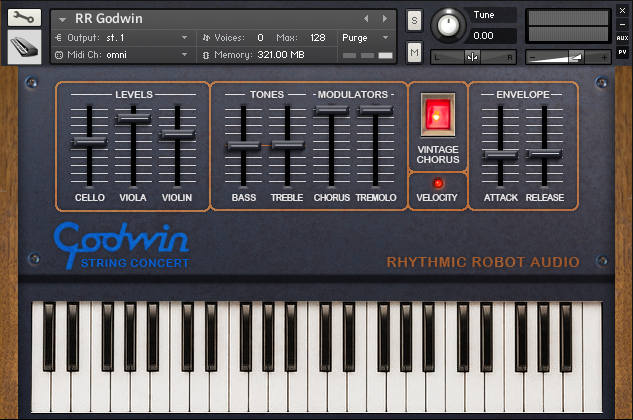This screenshot has width=633, height=420.
Task: Click the purge status indicator bars
Action: (367, 55)
